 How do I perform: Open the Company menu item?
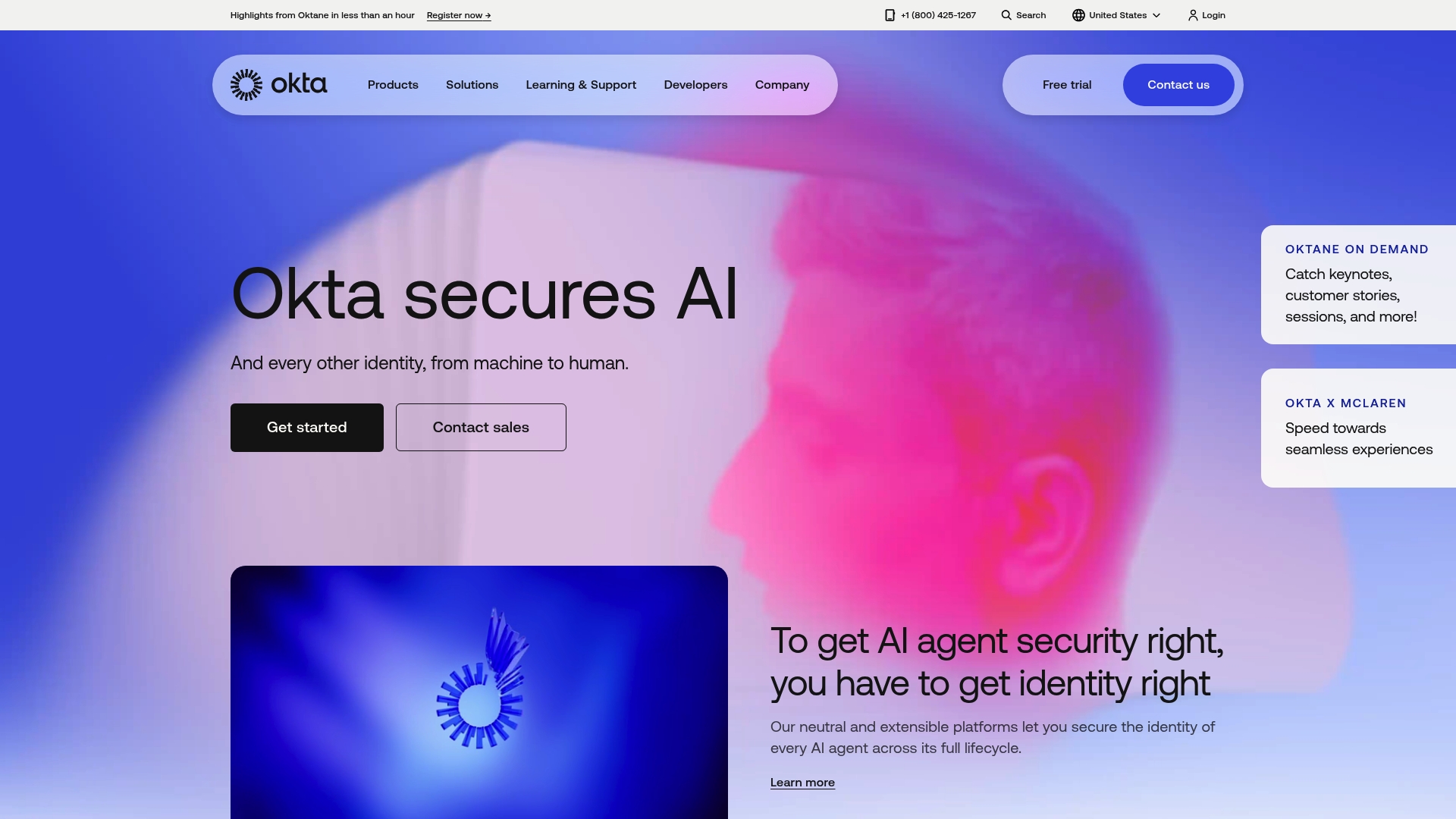(x=782, y=85)
